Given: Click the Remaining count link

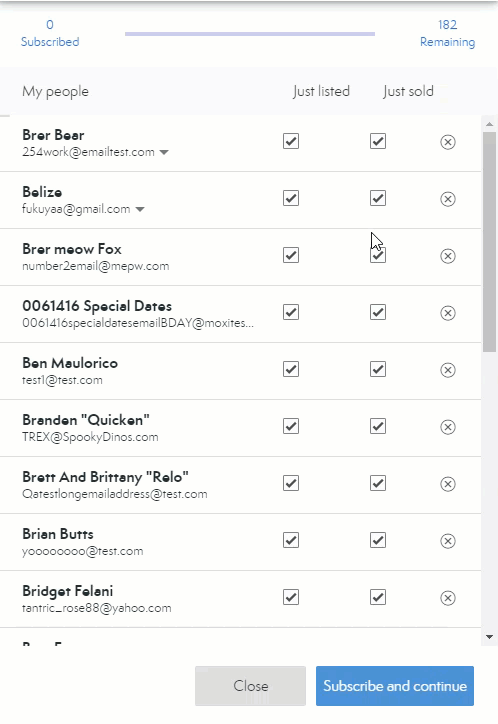Looking at the screenshot, I should point(447,33).
